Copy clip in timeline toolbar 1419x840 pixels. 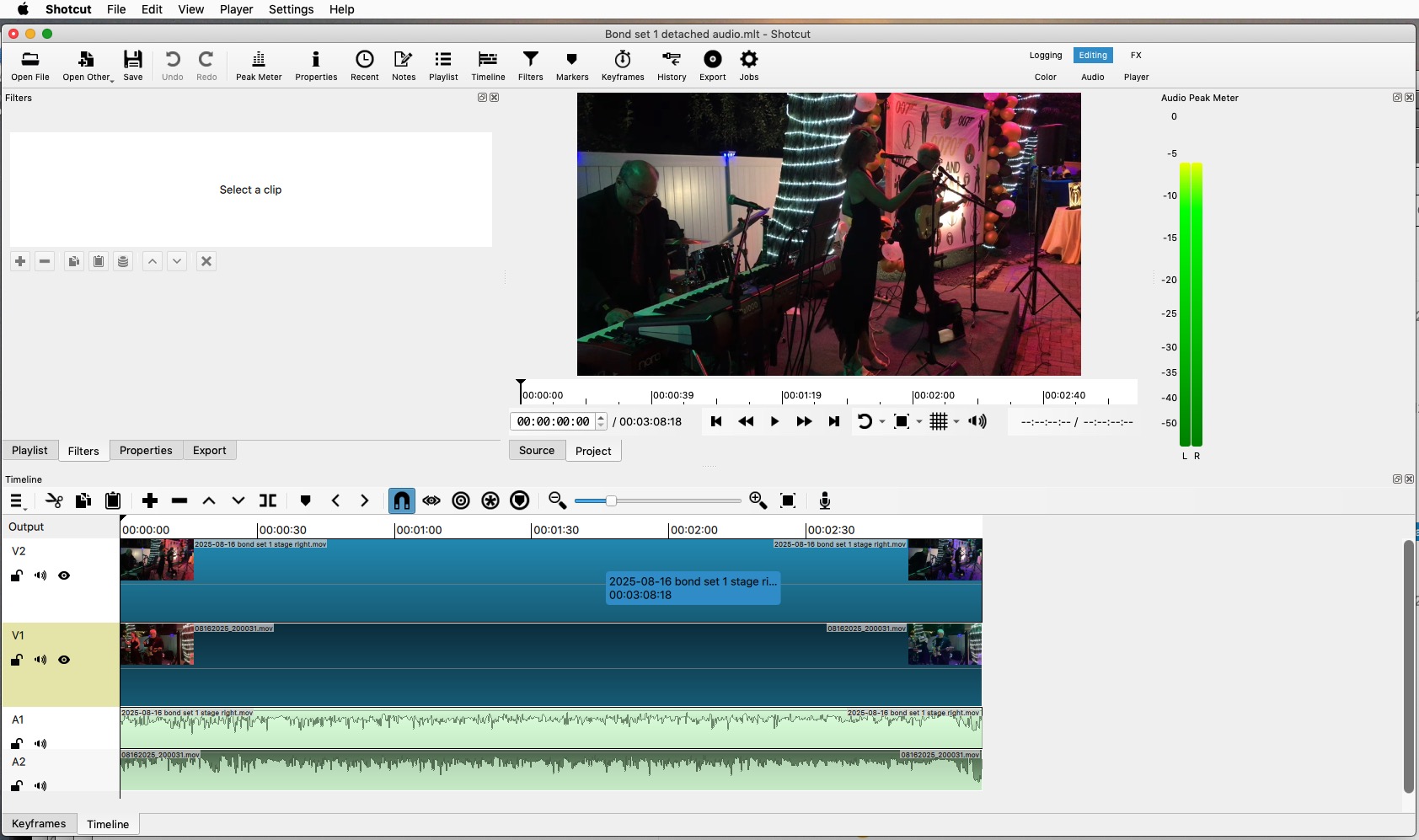click(x=83, y=500)
